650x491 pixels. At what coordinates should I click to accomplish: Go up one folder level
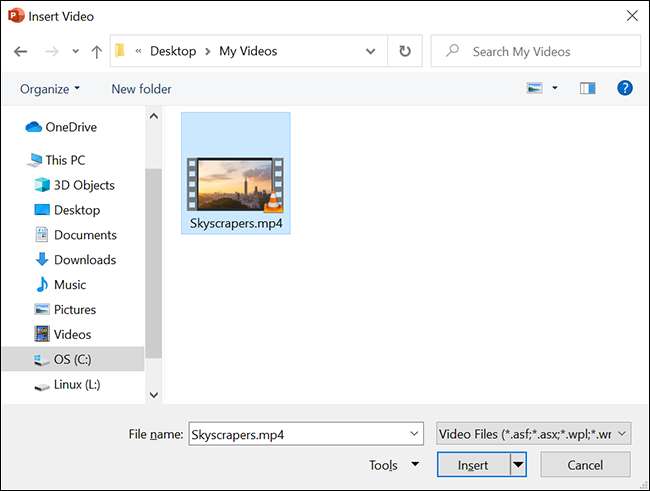click(96, 51)
